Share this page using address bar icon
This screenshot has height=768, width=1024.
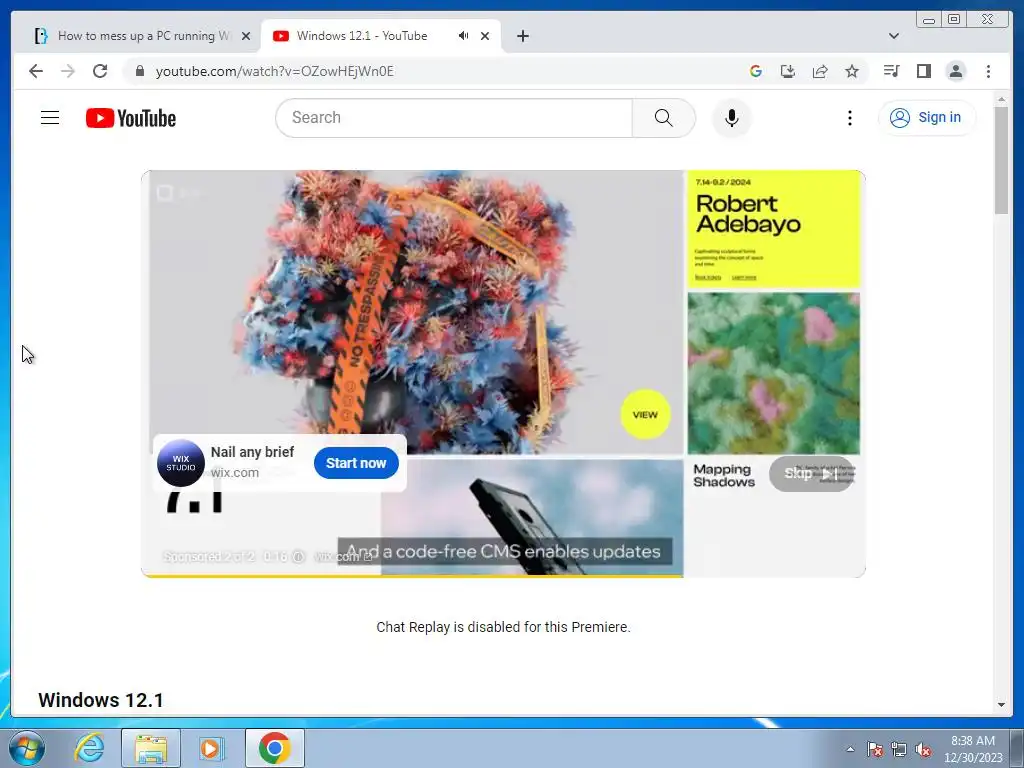point(820,71)
